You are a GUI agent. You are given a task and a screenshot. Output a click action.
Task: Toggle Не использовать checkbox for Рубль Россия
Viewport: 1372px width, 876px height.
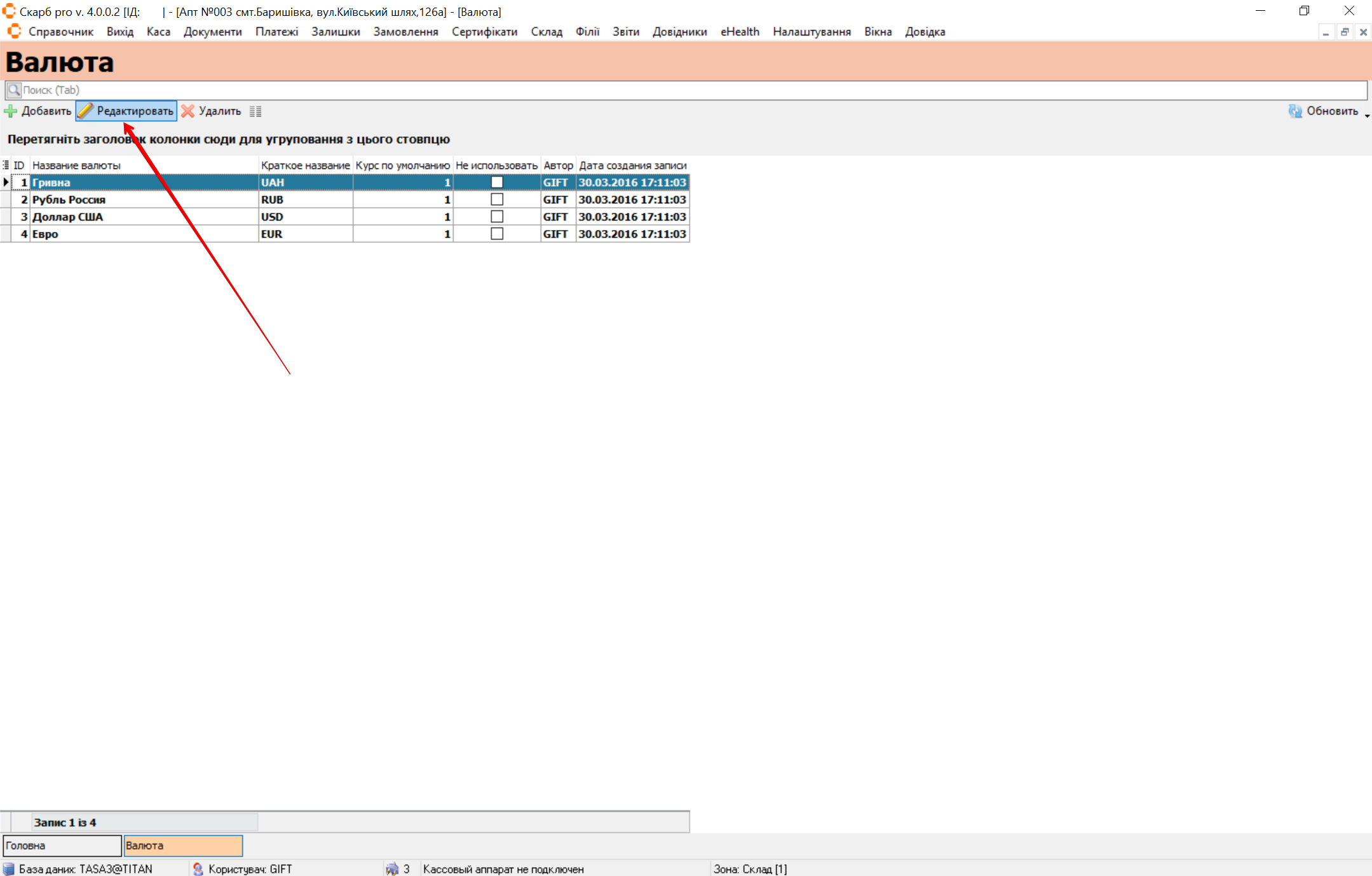497,200
